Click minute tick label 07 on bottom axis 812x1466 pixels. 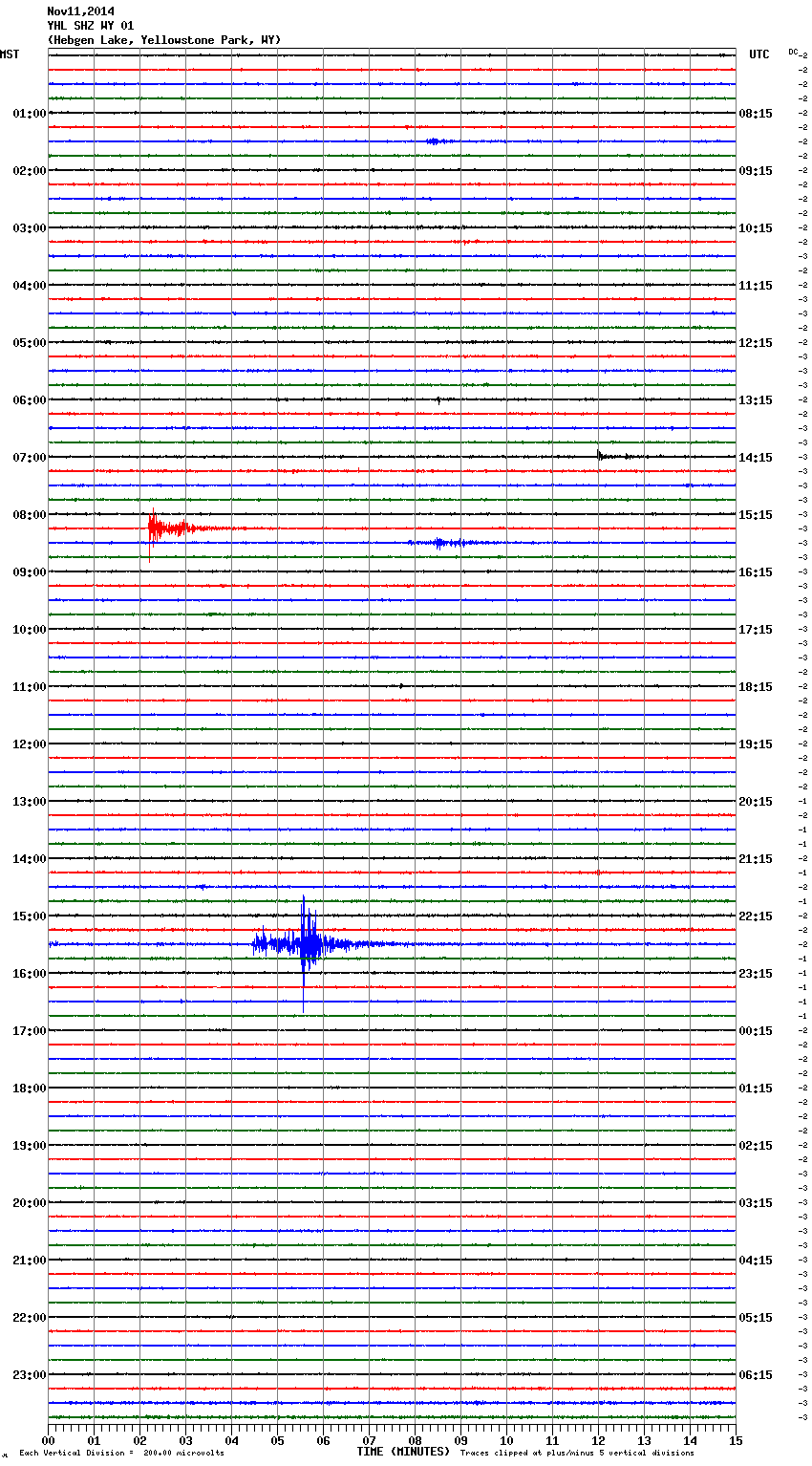click(369, 1440)
